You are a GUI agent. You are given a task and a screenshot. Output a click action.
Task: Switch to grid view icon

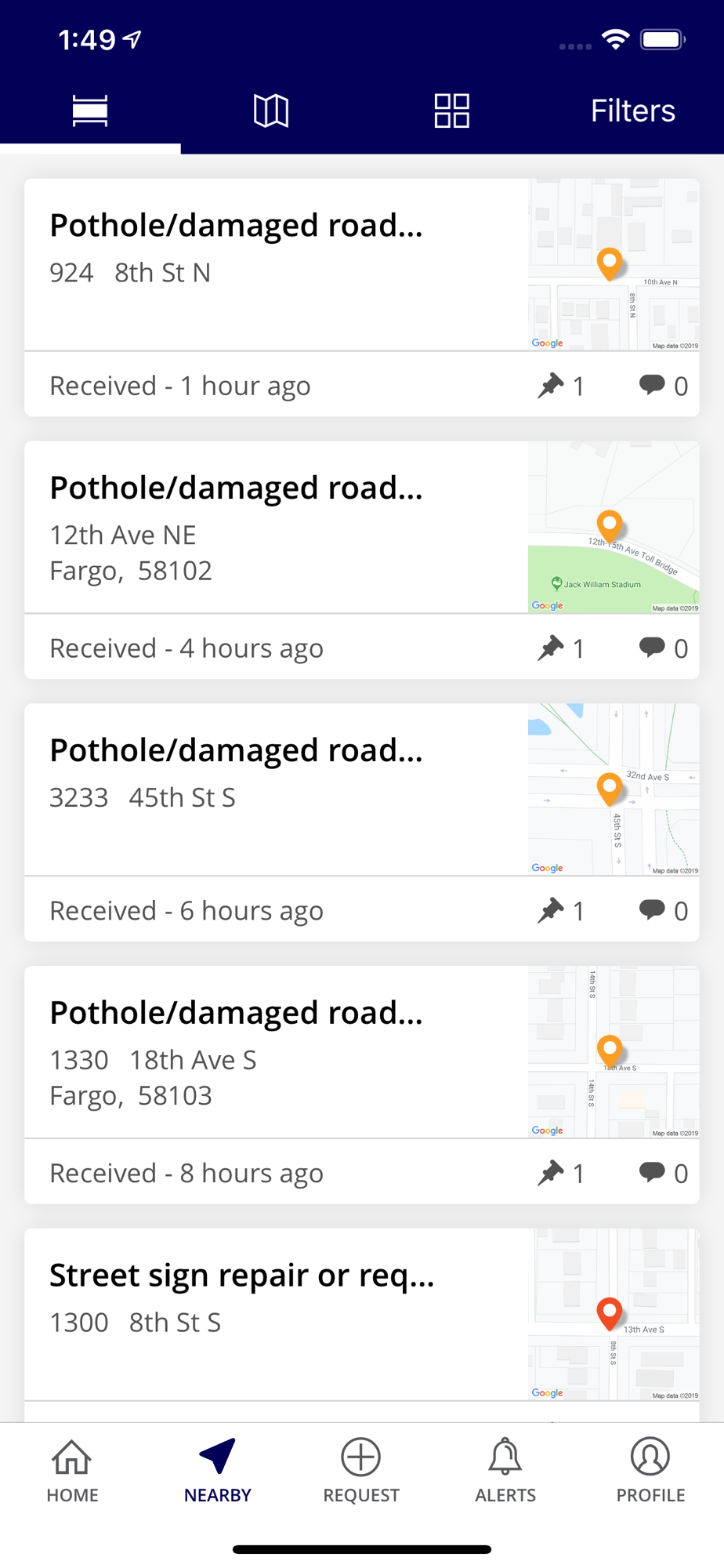[452, 111]
